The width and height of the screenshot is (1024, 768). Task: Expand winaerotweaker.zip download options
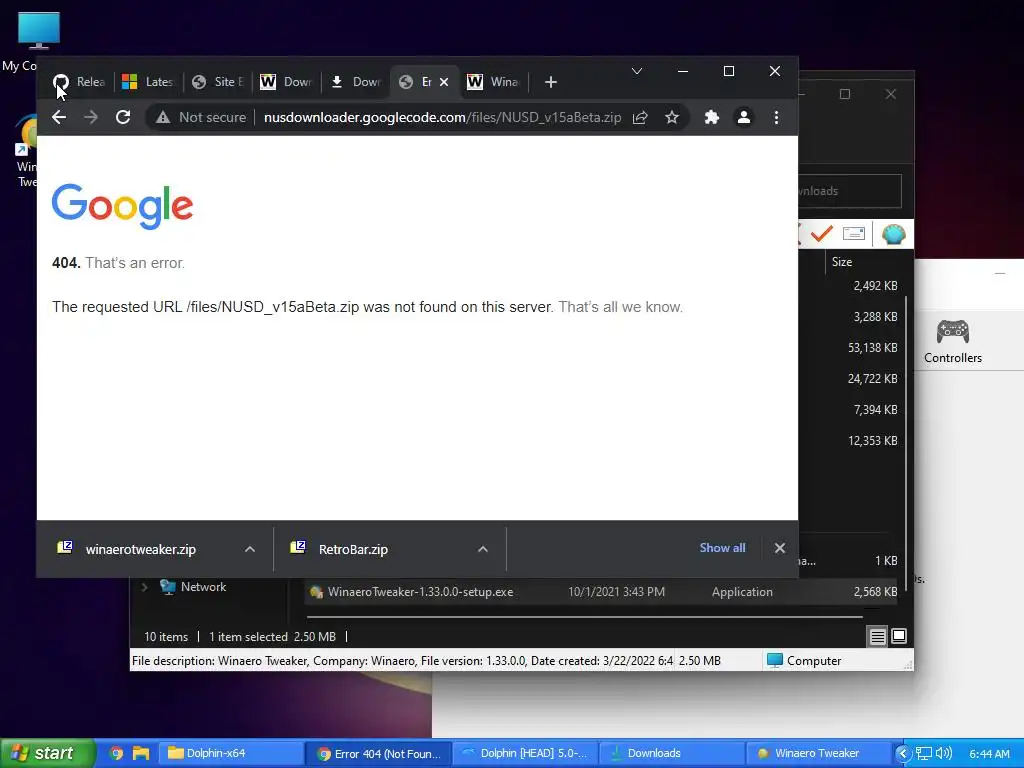[x=249, y=549]
